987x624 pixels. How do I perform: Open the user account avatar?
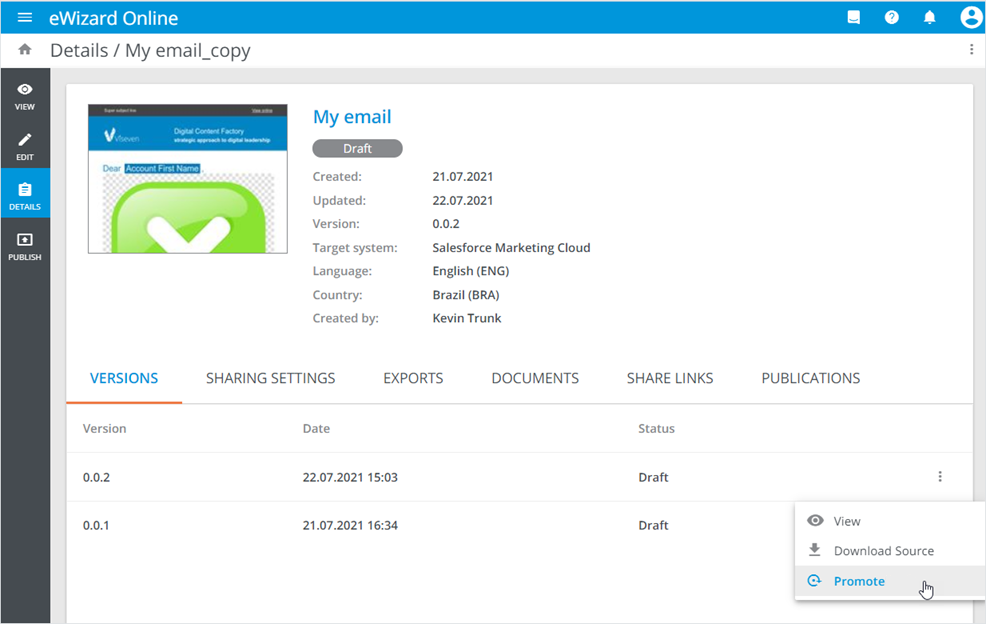pos(970,18)
